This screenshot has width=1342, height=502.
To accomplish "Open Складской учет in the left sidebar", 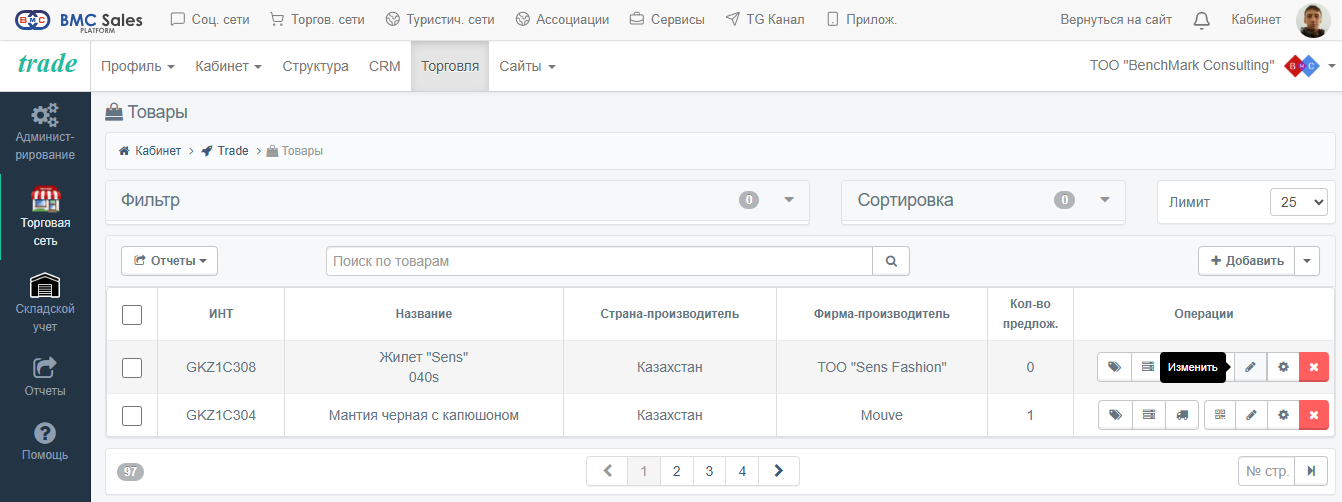I will [x=45, y=303].
